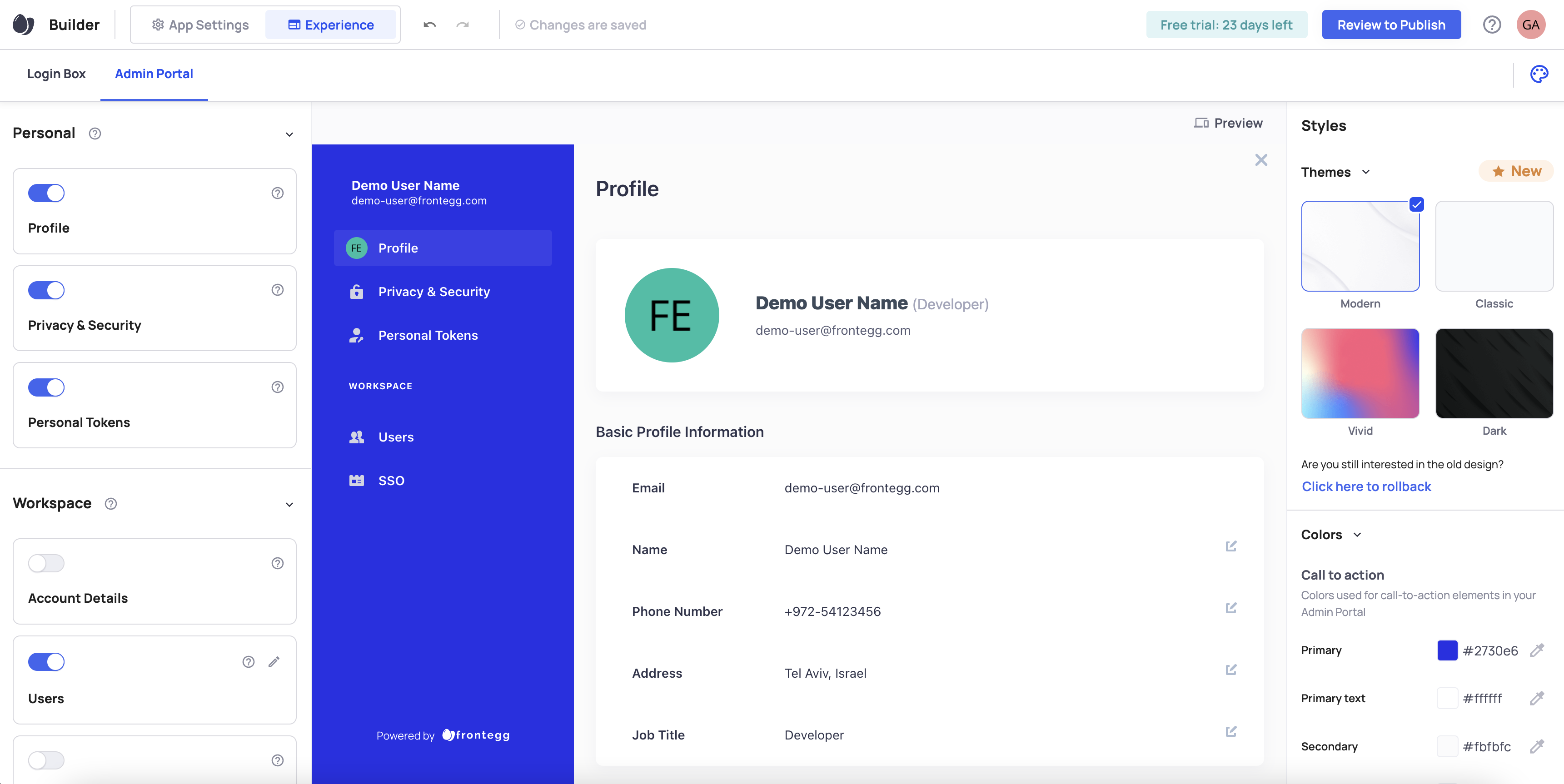Click SSO icon in portal sidebar
This screenshot has width=1564, height=784.
[356, 481]
